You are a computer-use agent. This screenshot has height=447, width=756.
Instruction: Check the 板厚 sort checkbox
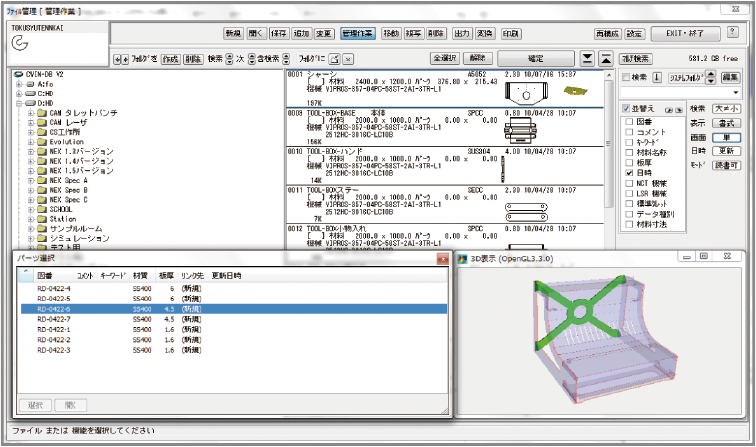[x=629, y=163]
